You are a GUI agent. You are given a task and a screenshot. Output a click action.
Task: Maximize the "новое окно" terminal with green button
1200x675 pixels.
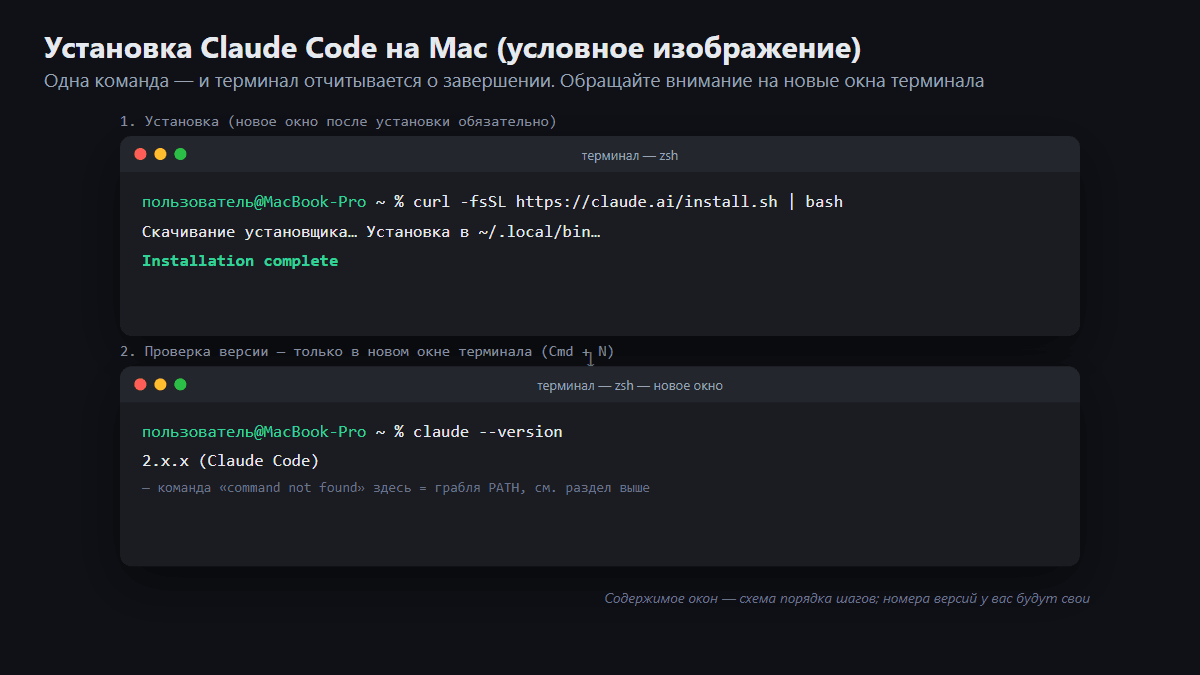[x=180, y=384]
